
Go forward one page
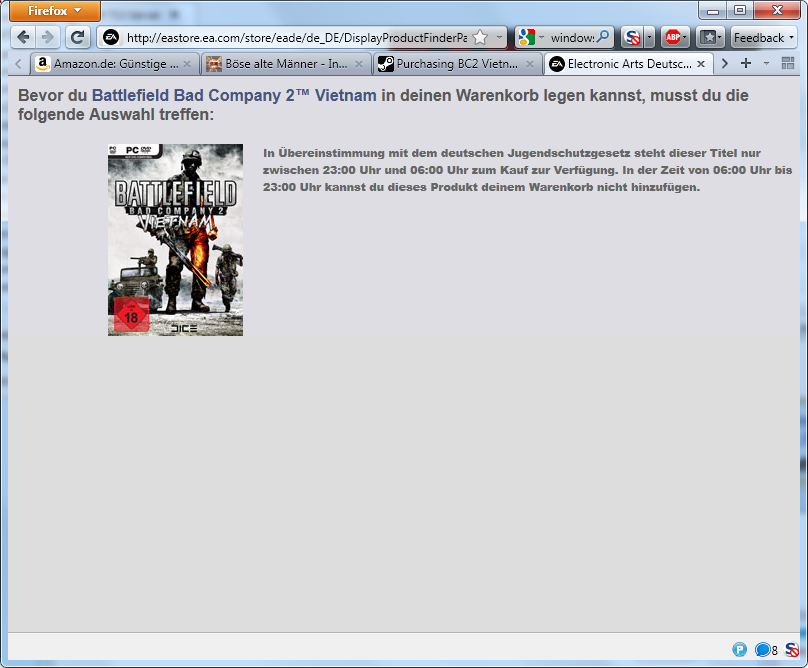click(x=48, y=37)
